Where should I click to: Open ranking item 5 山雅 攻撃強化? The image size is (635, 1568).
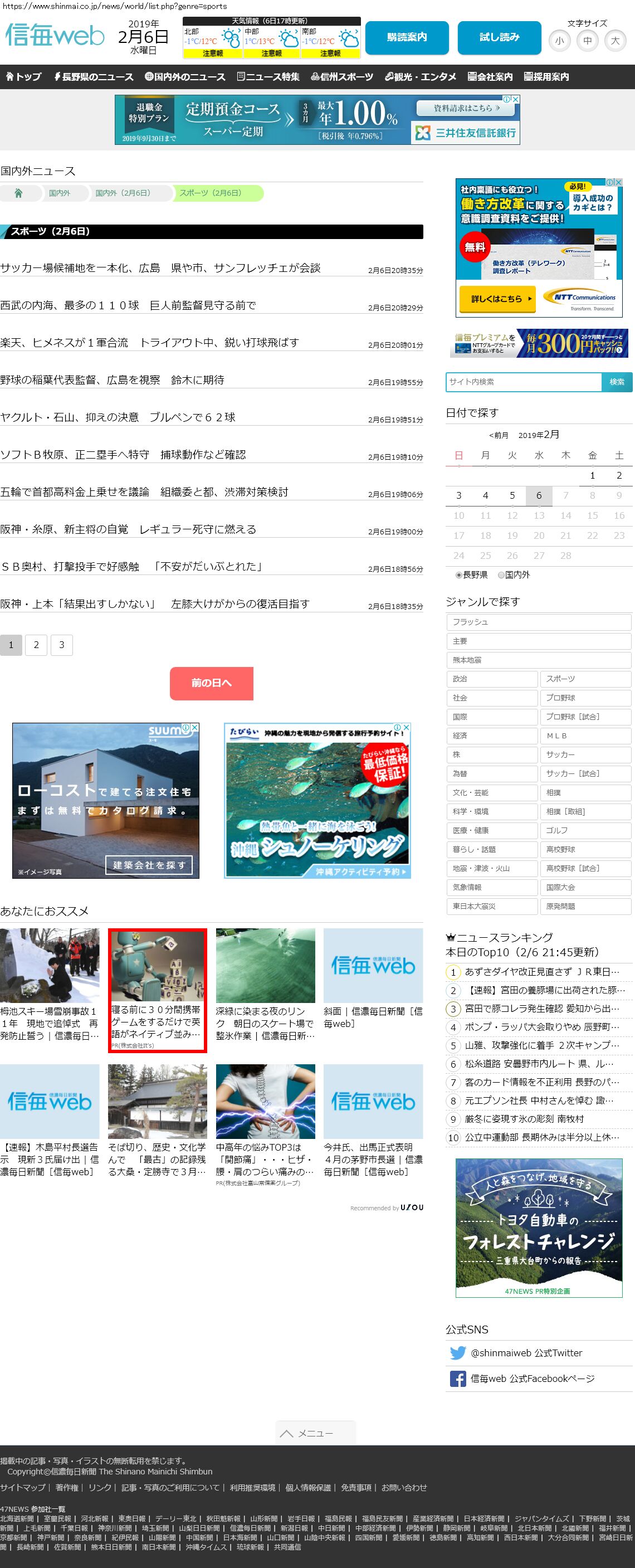(542, 1045)
